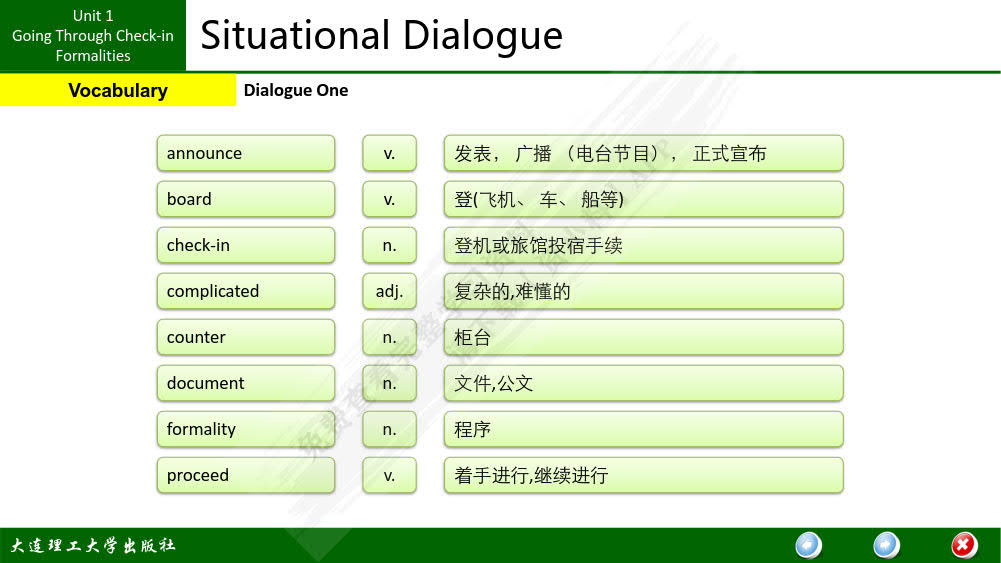Open the Dialogue One tab
This screenshot has width=1001, height=563.
pyautogui.click(x=296, y=90)
